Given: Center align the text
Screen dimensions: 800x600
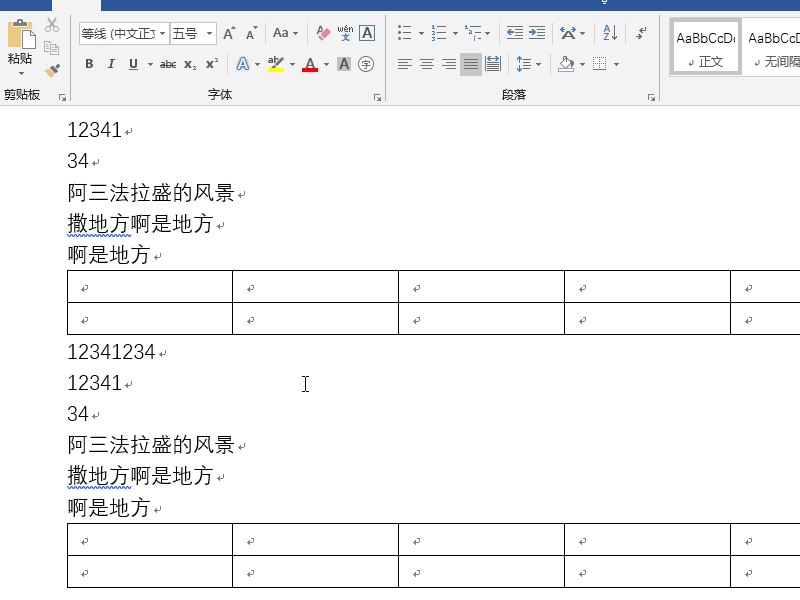Looking at the screenshot, I should pyautogui.click(x=427, y=64).
